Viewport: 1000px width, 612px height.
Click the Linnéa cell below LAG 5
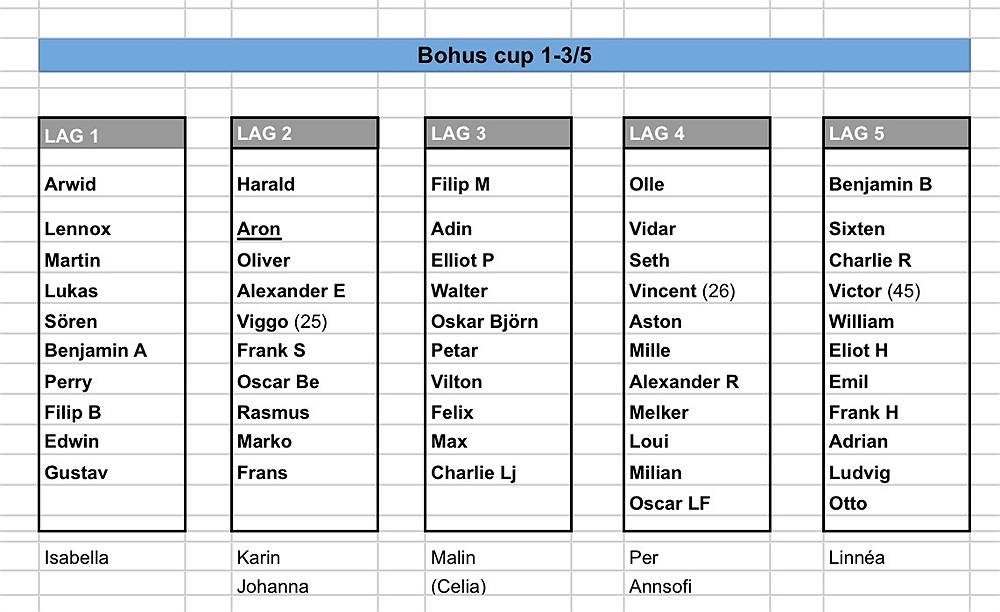[857, 558]
